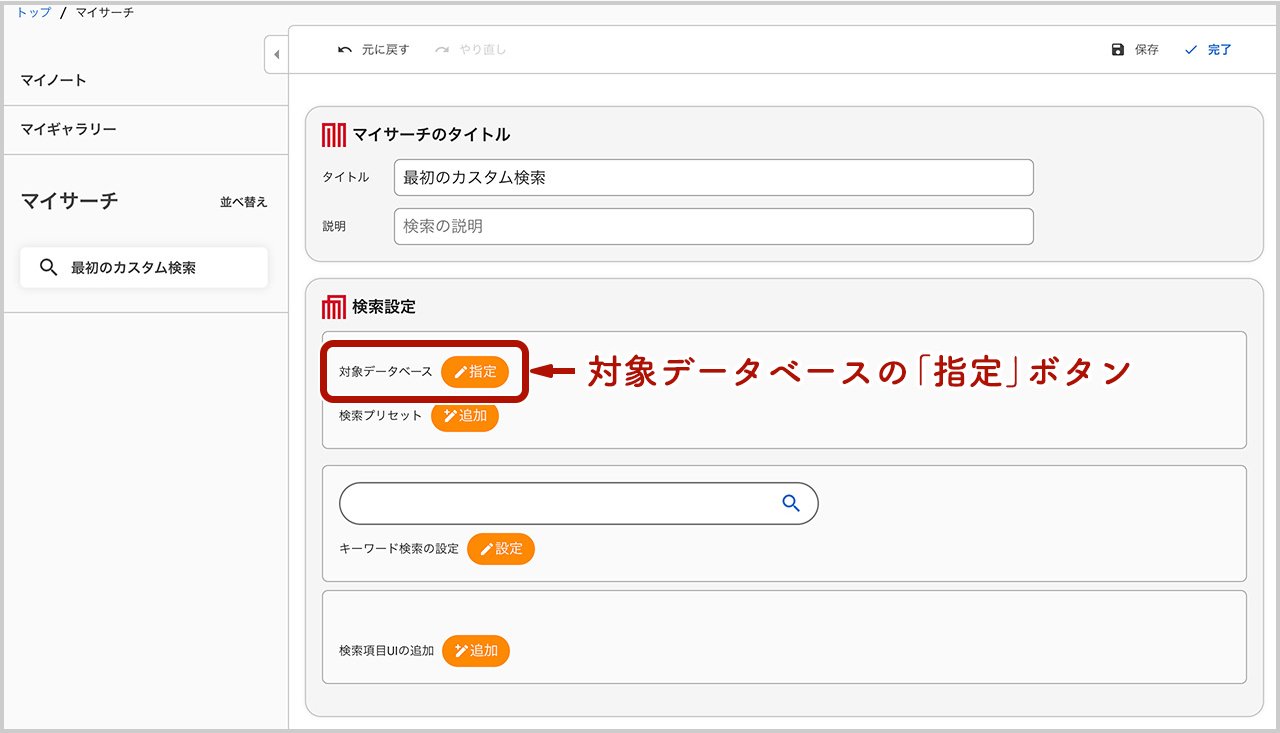Click the 並べ替え sort link
1280x733 pixels.
[x=244, y=202]
